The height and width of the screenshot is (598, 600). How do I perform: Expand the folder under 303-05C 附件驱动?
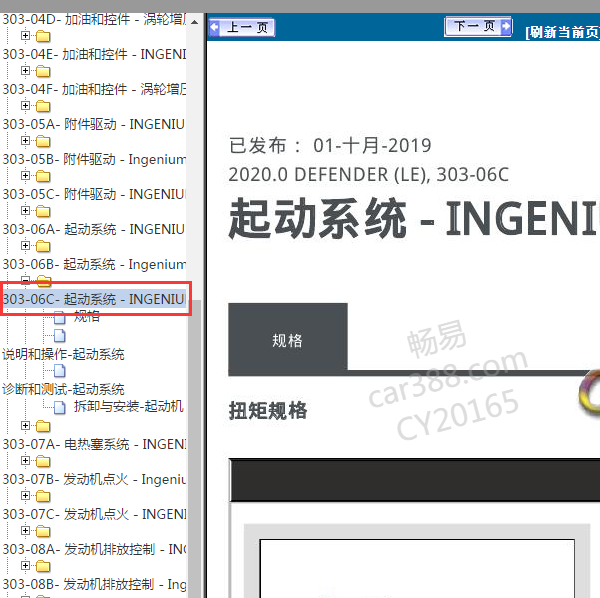click(25, 211)
